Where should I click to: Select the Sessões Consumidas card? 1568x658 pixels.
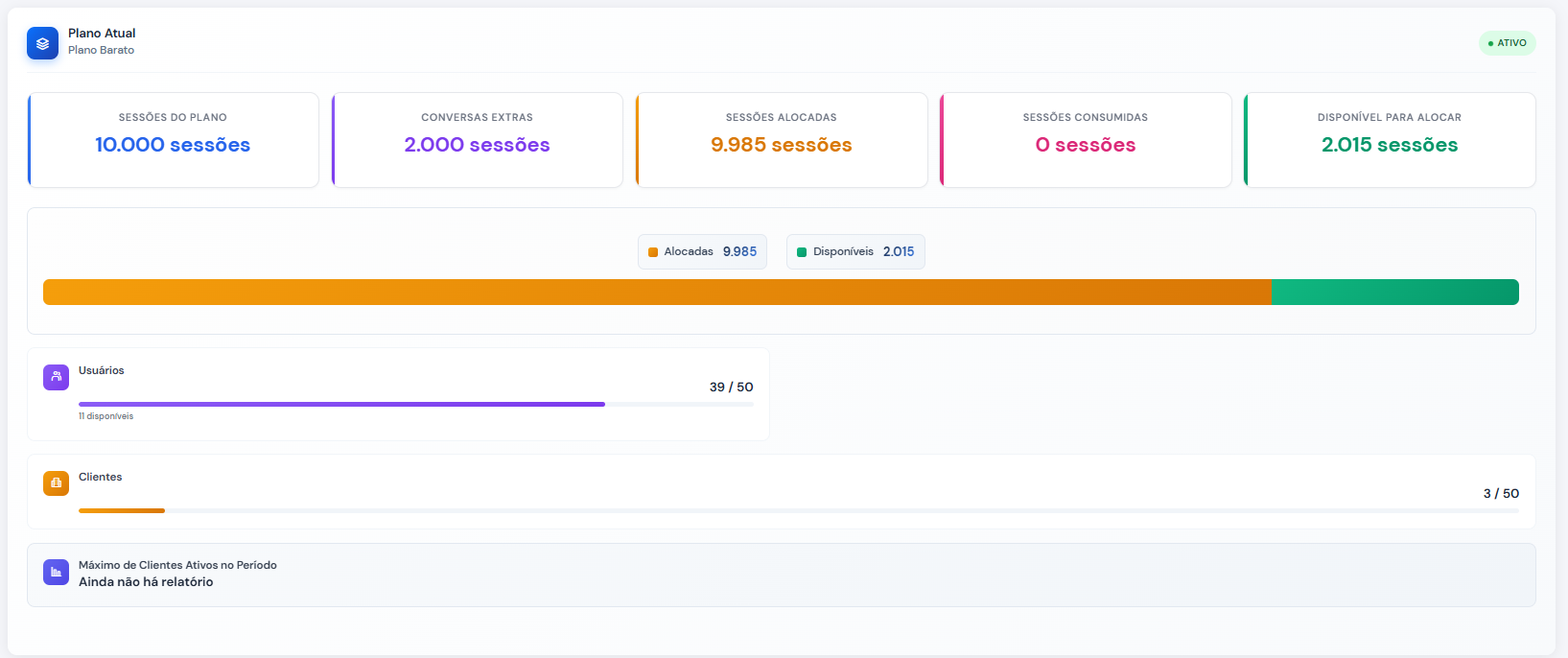(1086, 140)
